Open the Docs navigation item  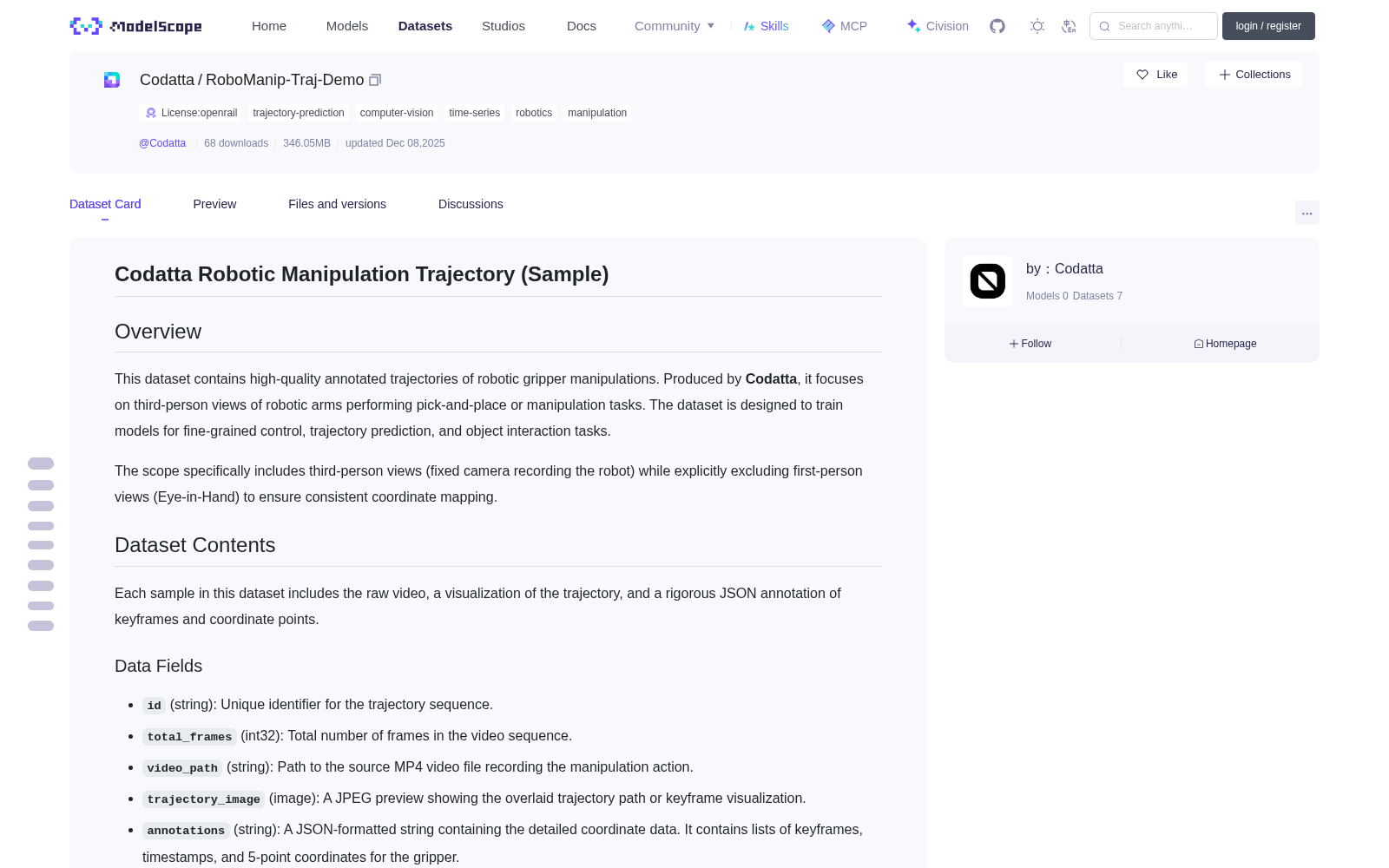click(582, 26)
